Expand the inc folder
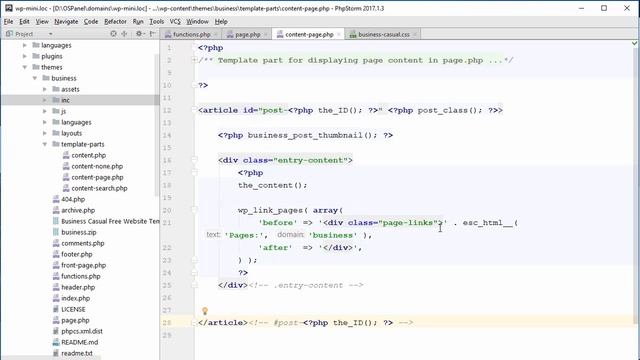 pyautogui.click(x=44, y=100)
